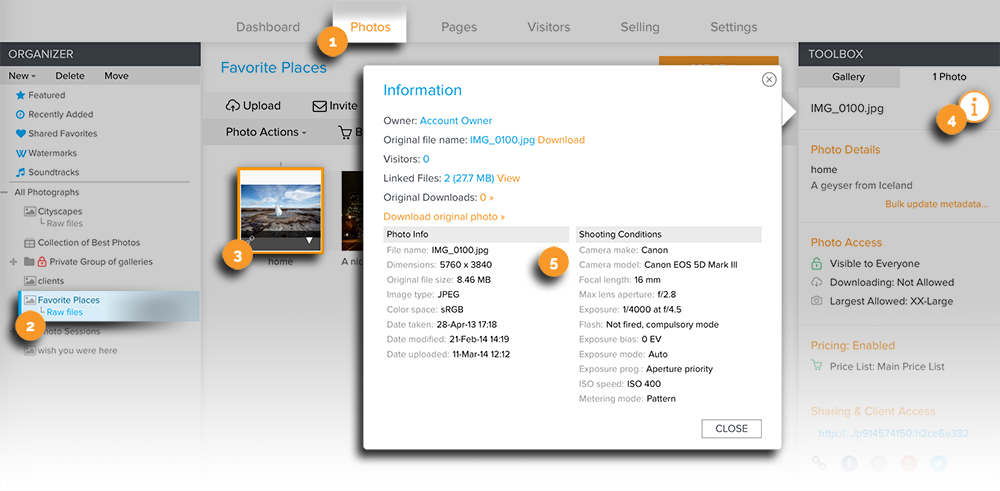Click the Price List cart icon
1000x491 pixels.
coord(816,366)
